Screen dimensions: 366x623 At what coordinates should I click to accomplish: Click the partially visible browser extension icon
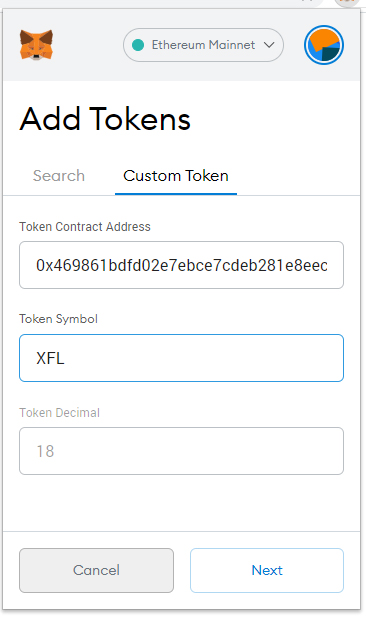[348, 2]
